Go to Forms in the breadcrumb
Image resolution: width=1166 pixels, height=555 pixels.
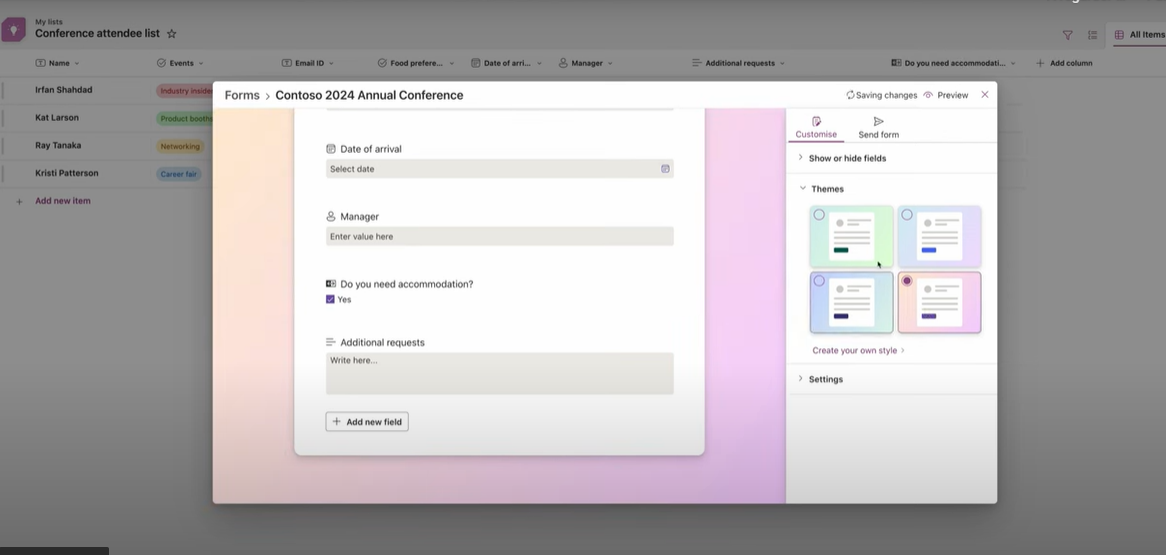tap(242, 95)
